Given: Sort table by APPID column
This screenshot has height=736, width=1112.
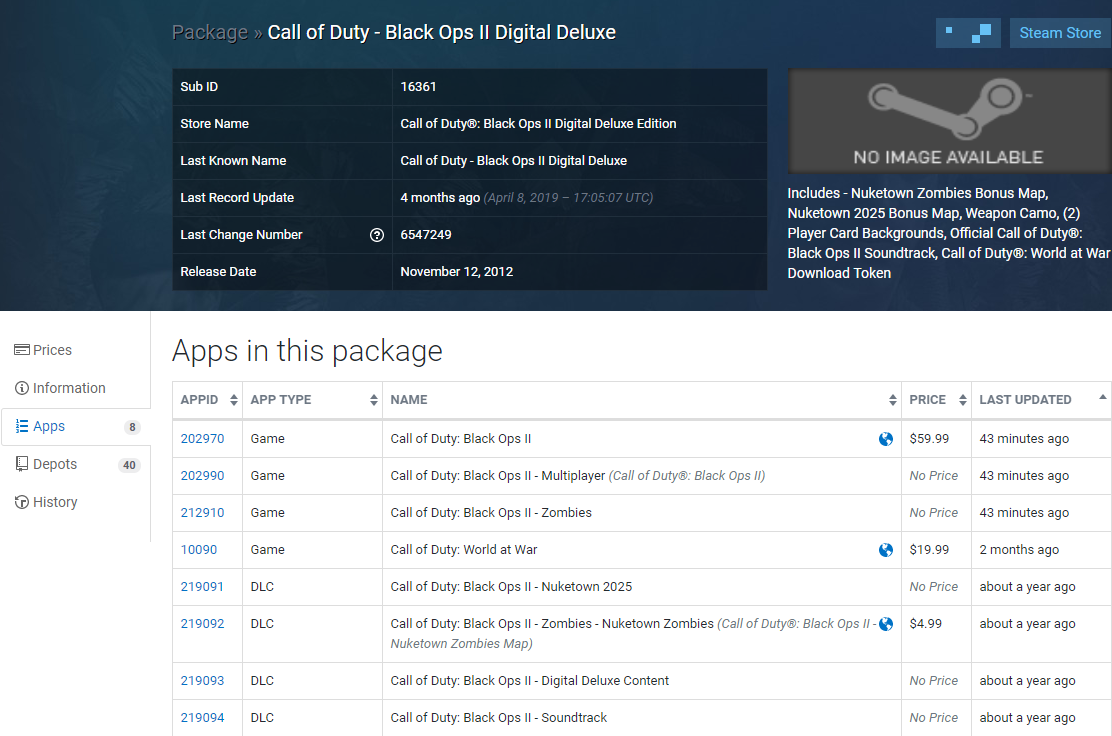Looking at the screenshot, I should click(x=207, y=400).
